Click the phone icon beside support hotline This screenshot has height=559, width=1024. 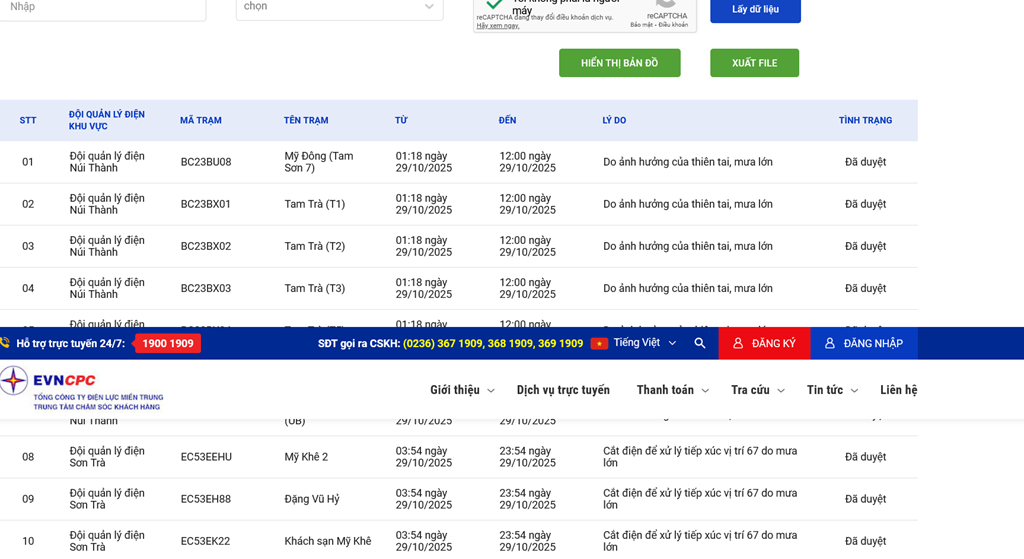6,343
